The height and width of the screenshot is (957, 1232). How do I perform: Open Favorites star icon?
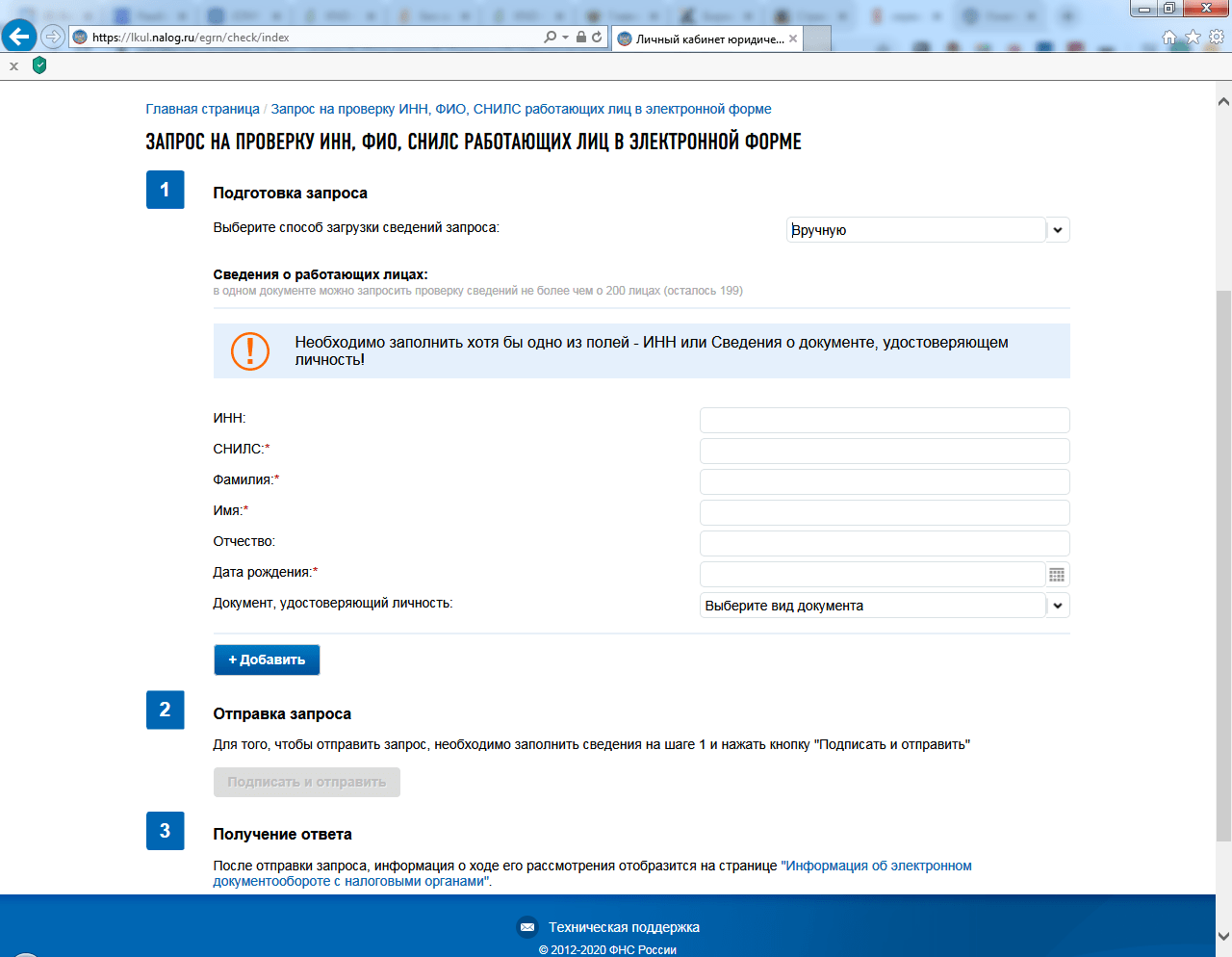[x=1193, y=37]
